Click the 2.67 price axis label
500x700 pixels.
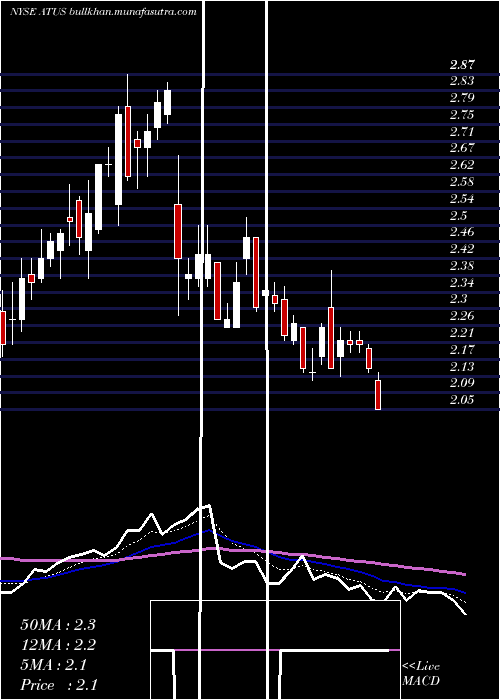click(x=462, y=148)
